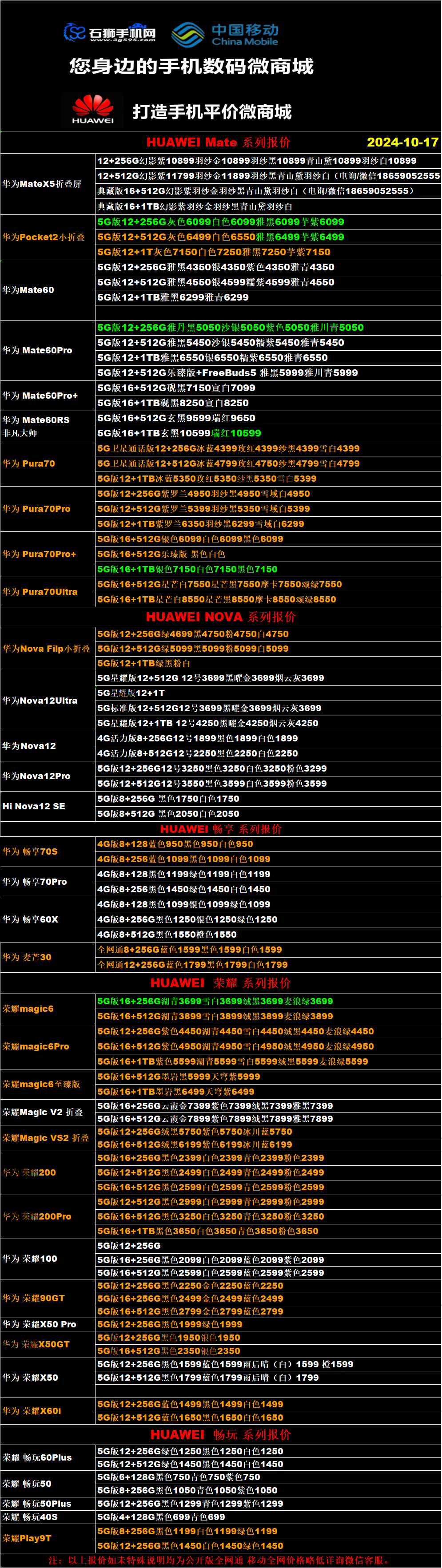
Task: Click the 石狮手机网 dragon logo
Action: coord(110,33)
